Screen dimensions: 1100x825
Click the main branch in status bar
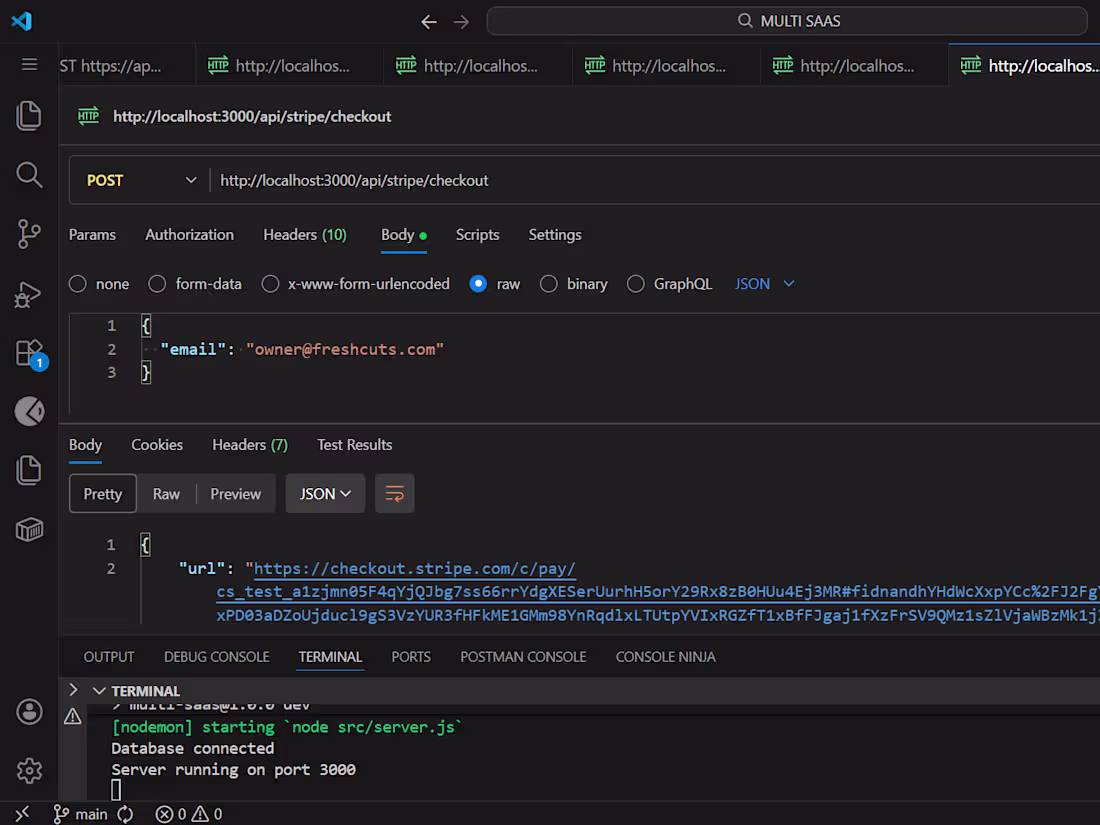81,814
